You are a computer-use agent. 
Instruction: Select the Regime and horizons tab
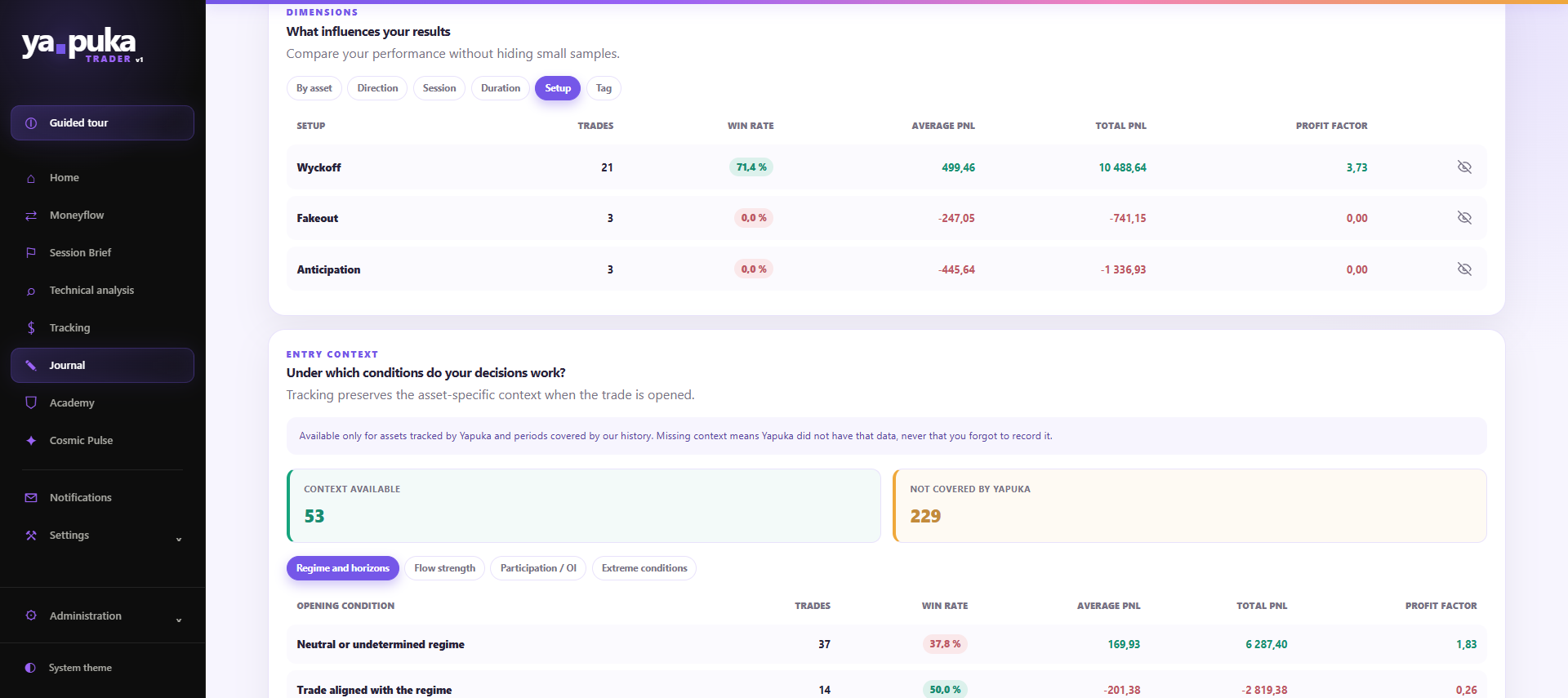coord(343,568)
